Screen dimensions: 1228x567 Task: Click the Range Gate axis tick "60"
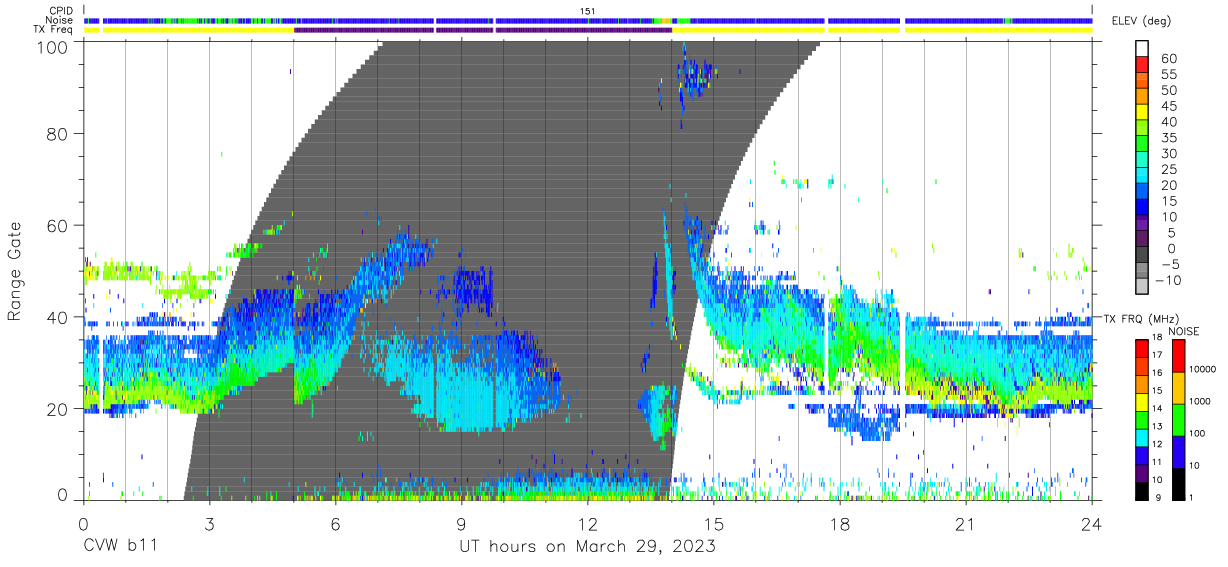(x=58, y=225)
